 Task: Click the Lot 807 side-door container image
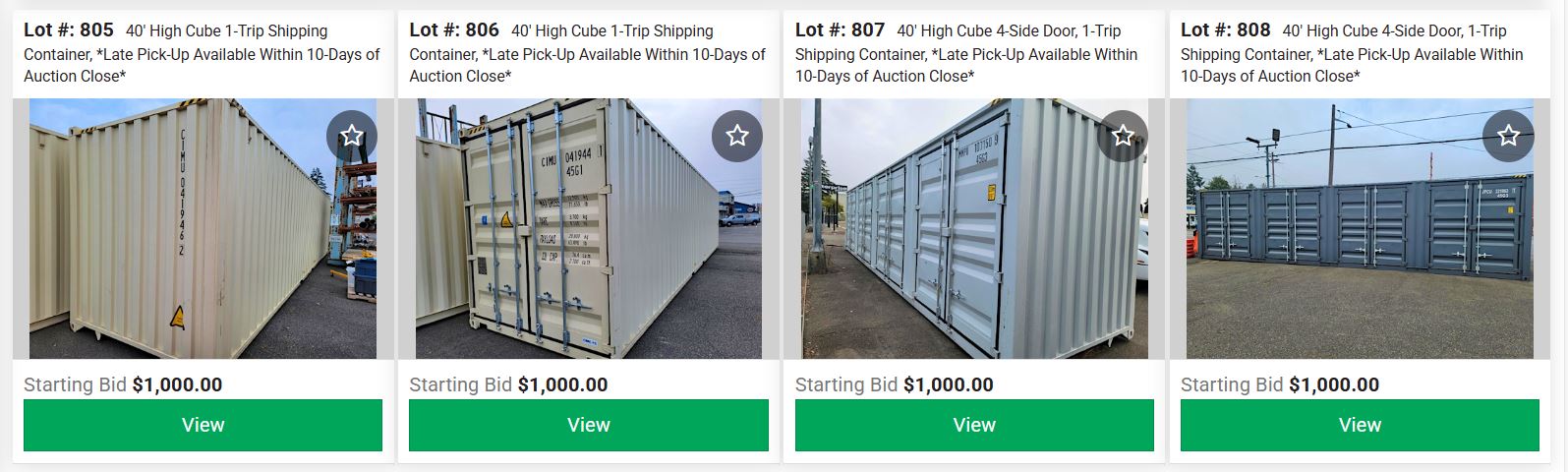[x=974, y=228]
